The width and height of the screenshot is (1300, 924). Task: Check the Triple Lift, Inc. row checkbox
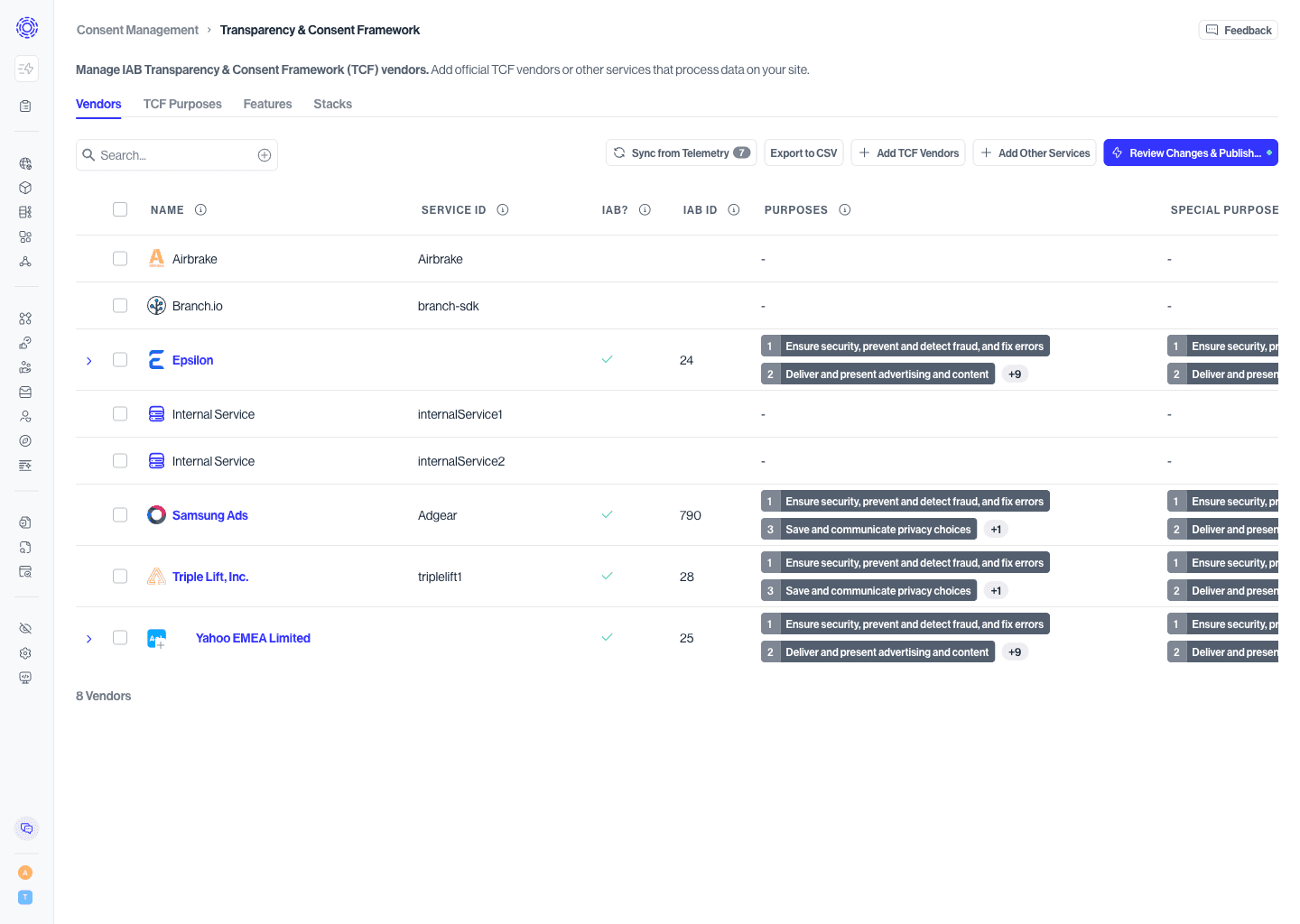[120, 576]
